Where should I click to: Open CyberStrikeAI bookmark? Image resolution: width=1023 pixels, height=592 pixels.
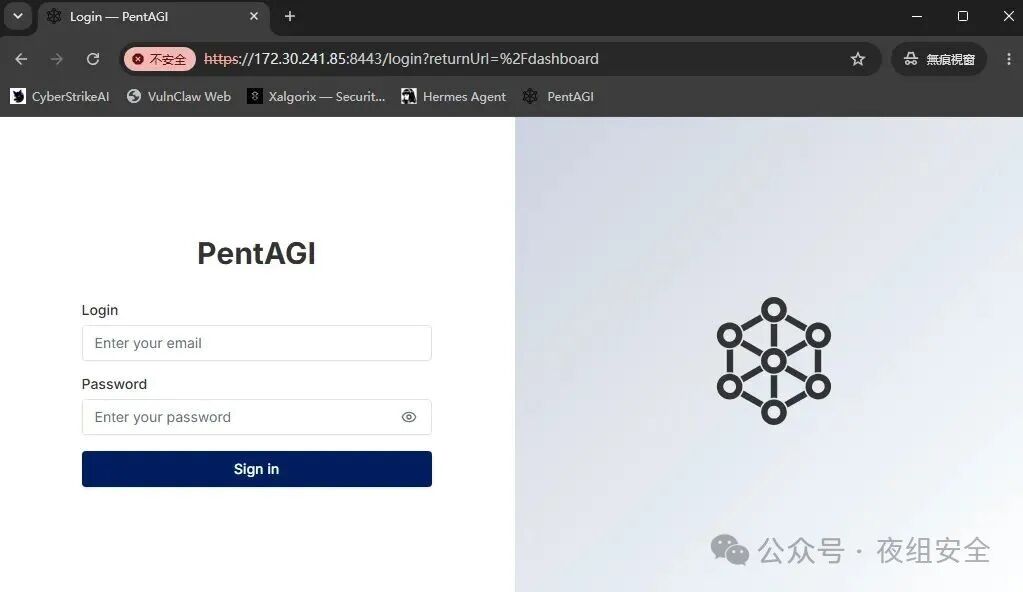point(60,97)
